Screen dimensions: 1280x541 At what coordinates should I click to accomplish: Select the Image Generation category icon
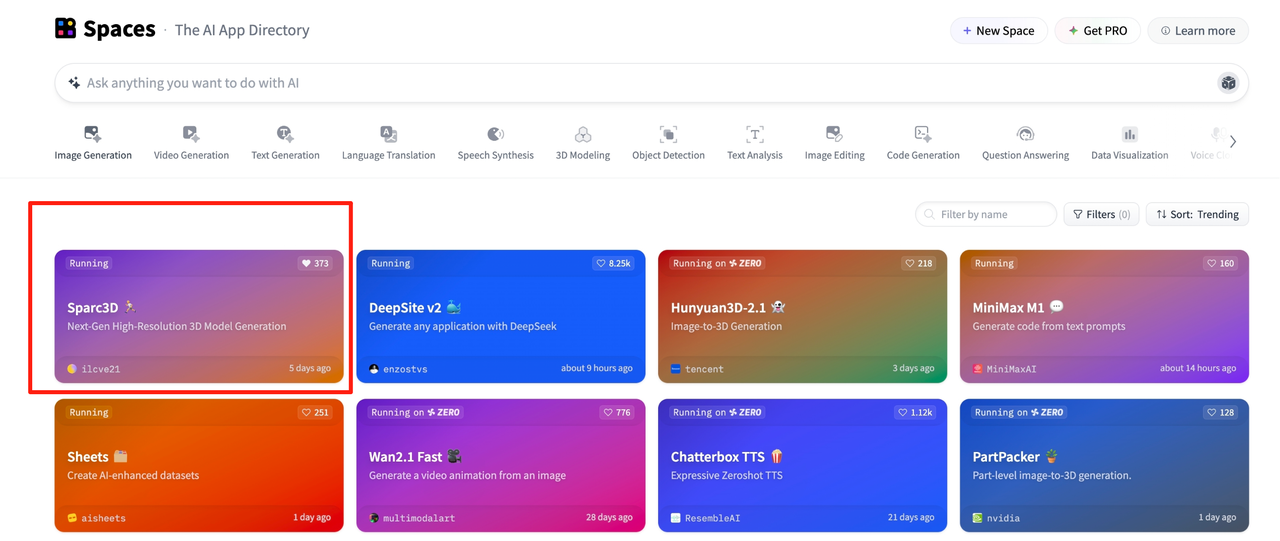coord(93,134)
